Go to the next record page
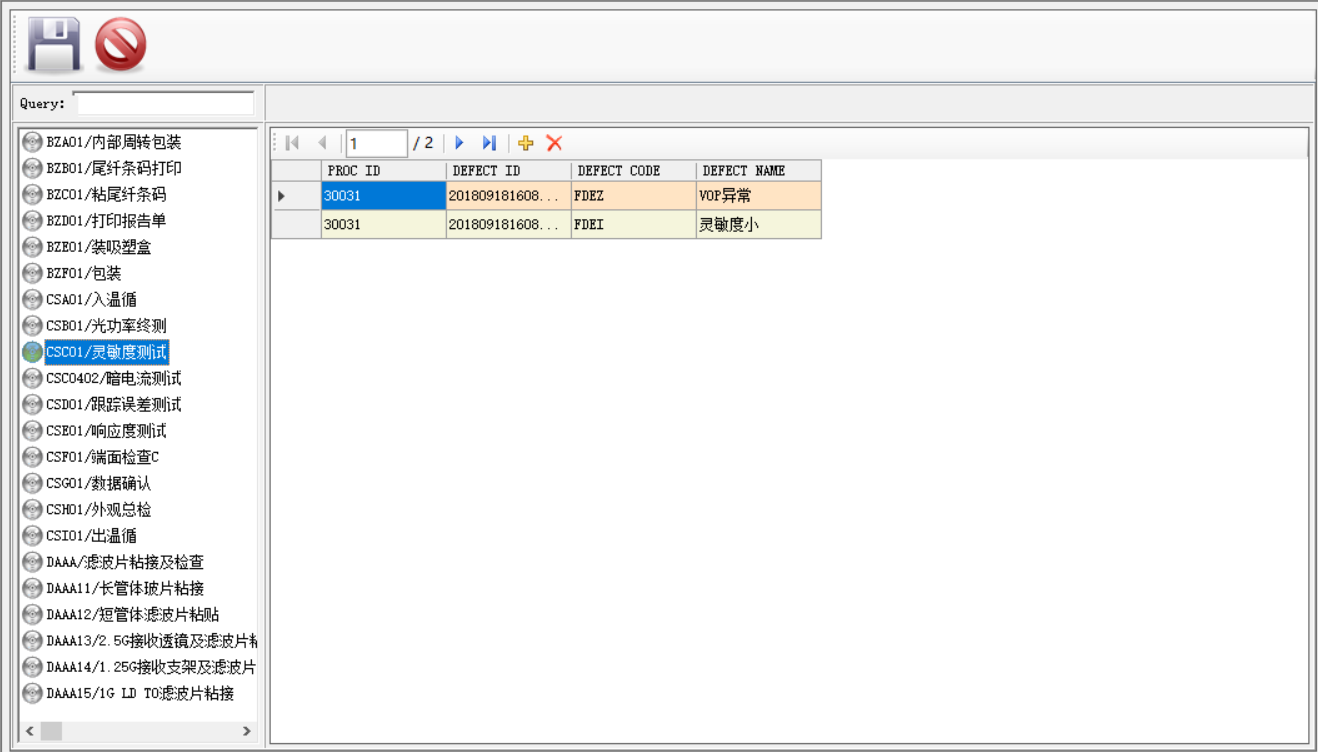This screenshot has width=1318, height=752. coord(460,143)
